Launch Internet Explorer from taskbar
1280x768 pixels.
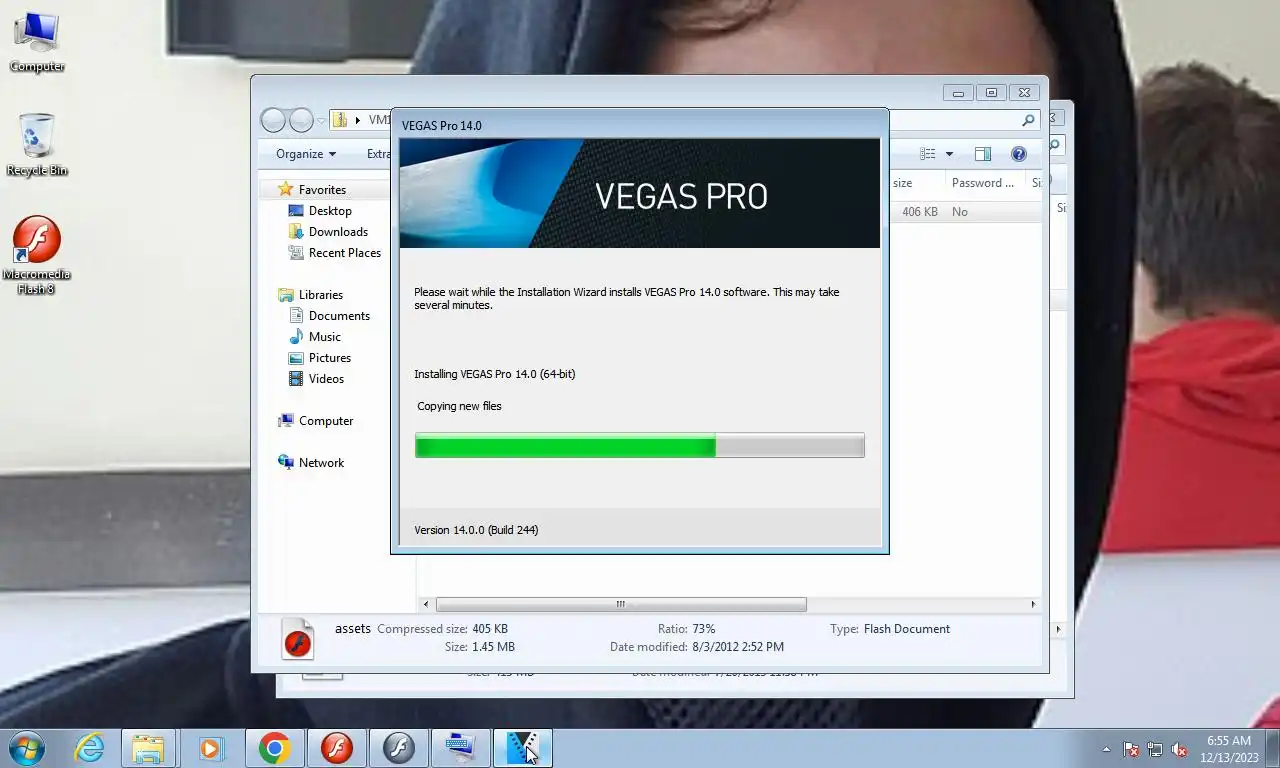(x=89, y=748)
